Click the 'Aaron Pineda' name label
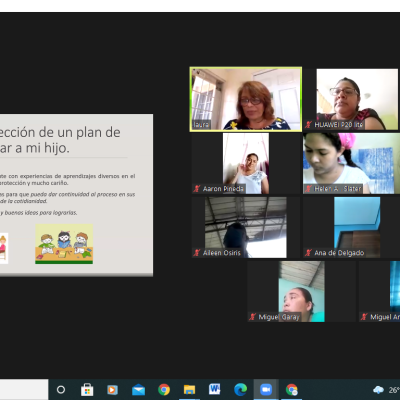 [x=223, y=189]
